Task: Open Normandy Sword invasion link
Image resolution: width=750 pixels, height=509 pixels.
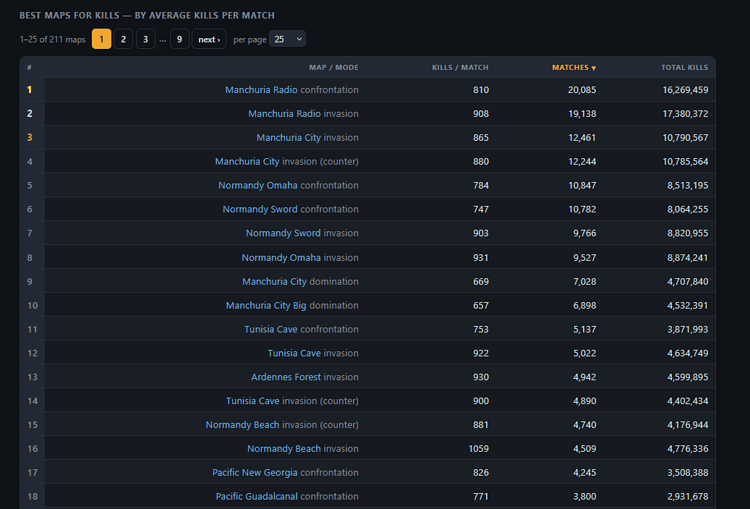Action: (x=283, y=233)
